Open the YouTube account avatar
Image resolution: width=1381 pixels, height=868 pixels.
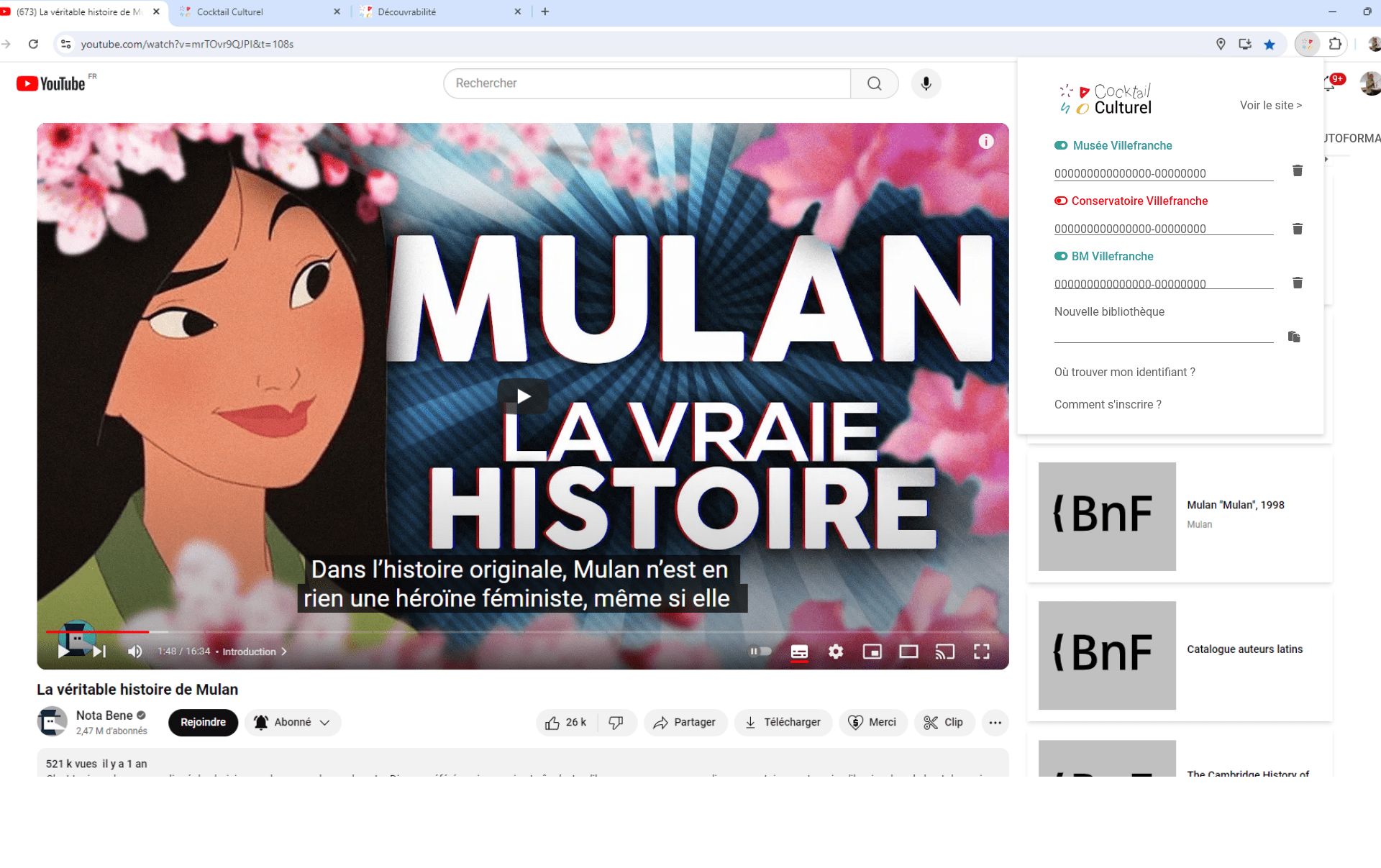tap(1370, 83)
